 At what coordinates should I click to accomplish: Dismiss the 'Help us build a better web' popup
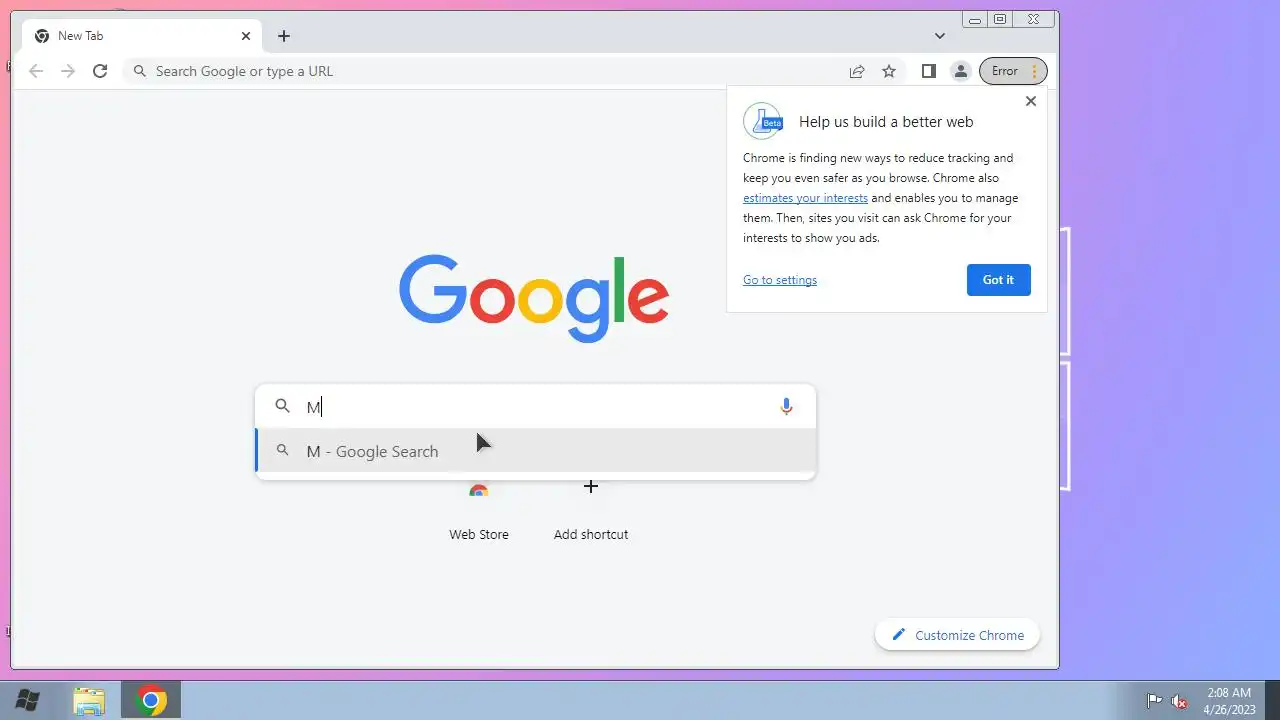tap(1031, 101)
